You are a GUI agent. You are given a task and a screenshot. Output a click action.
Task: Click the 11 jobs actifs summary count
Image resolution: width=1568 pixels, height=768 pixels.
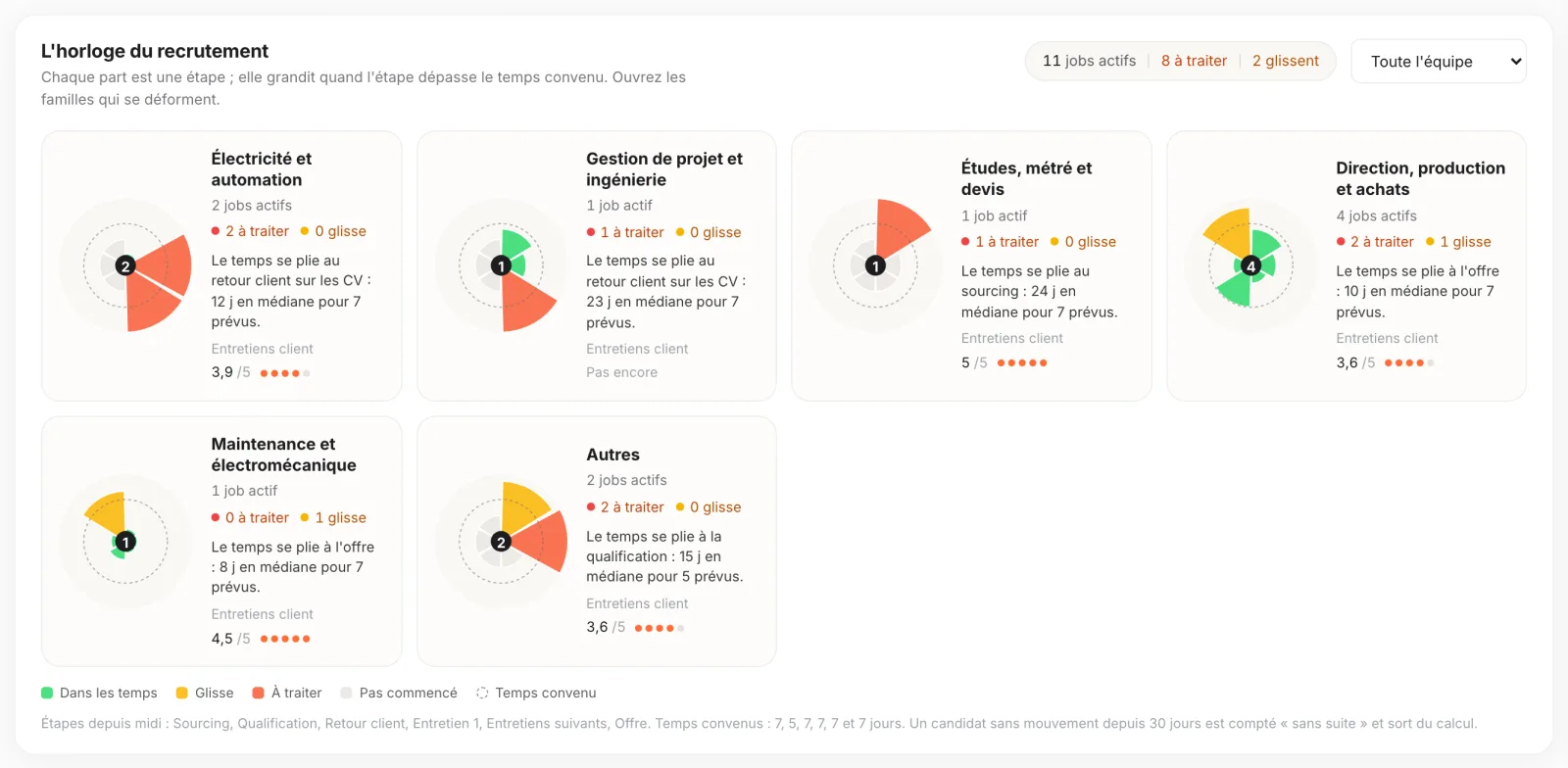(x=1090, y=61)
